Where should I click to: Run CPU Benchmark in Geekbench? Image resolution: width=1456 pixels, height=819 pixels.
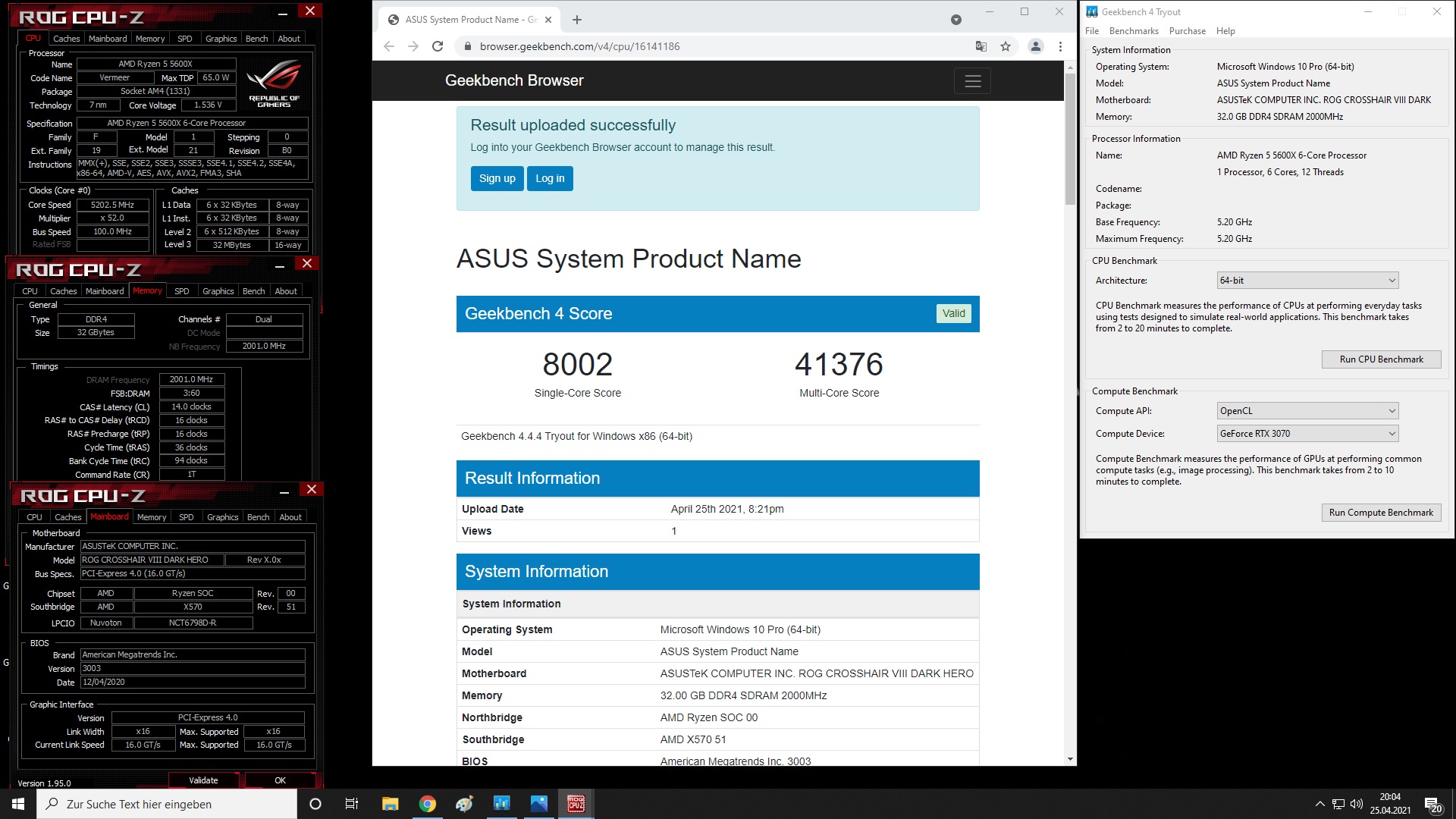1381,359
